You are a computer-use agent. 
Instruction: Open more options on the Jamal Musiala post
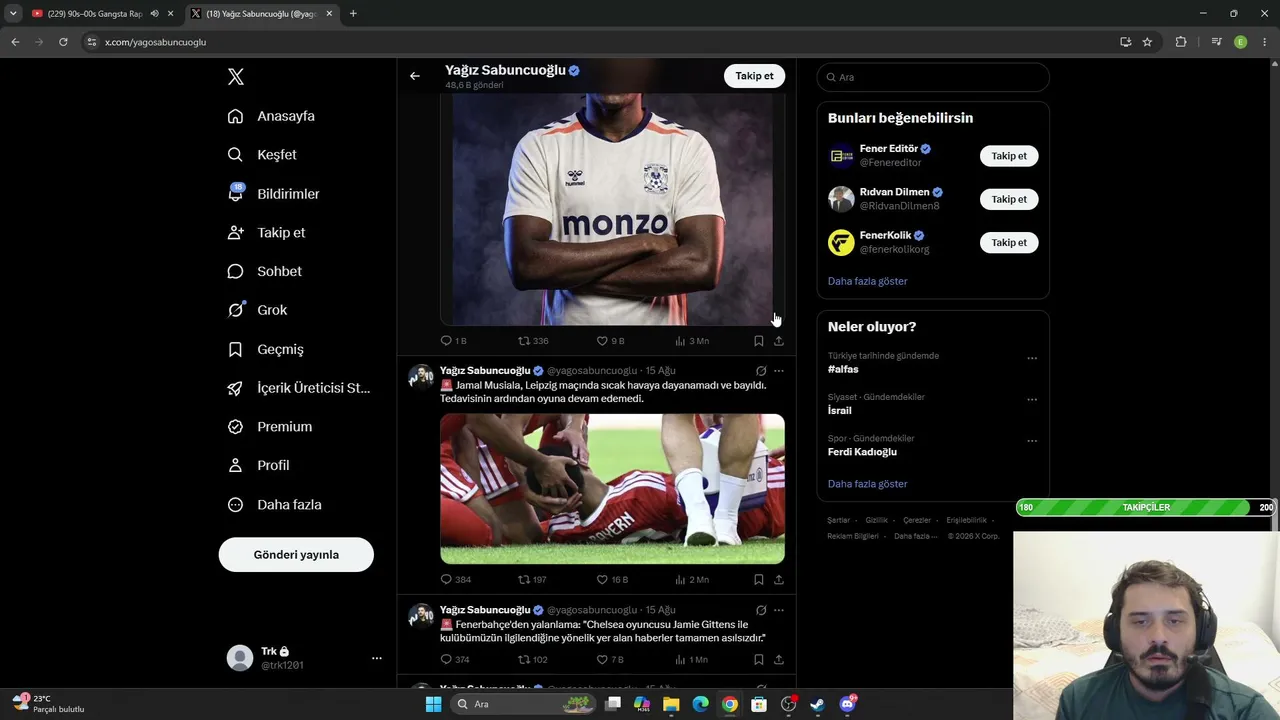(779, 371)
